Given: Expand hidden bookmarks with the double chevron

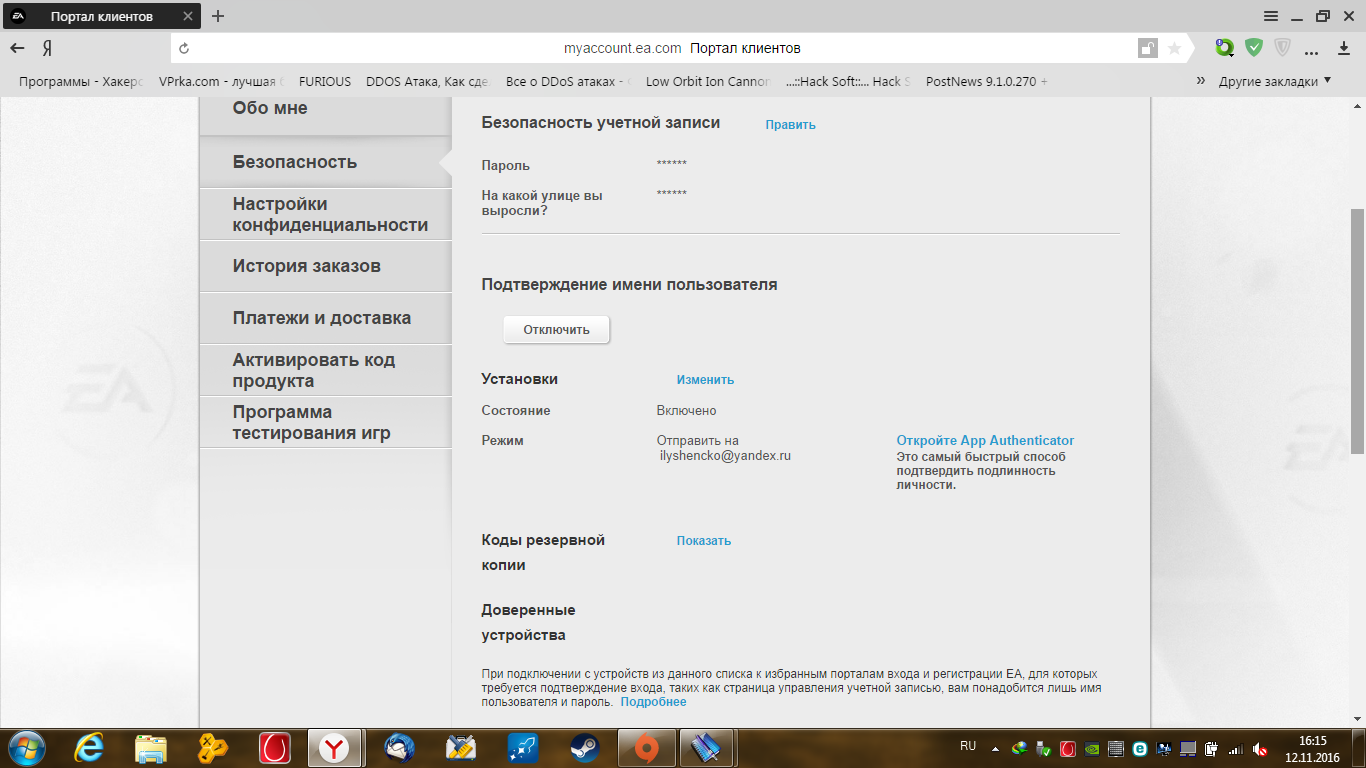Looking at the screenshot, I should coord(1201,81).
